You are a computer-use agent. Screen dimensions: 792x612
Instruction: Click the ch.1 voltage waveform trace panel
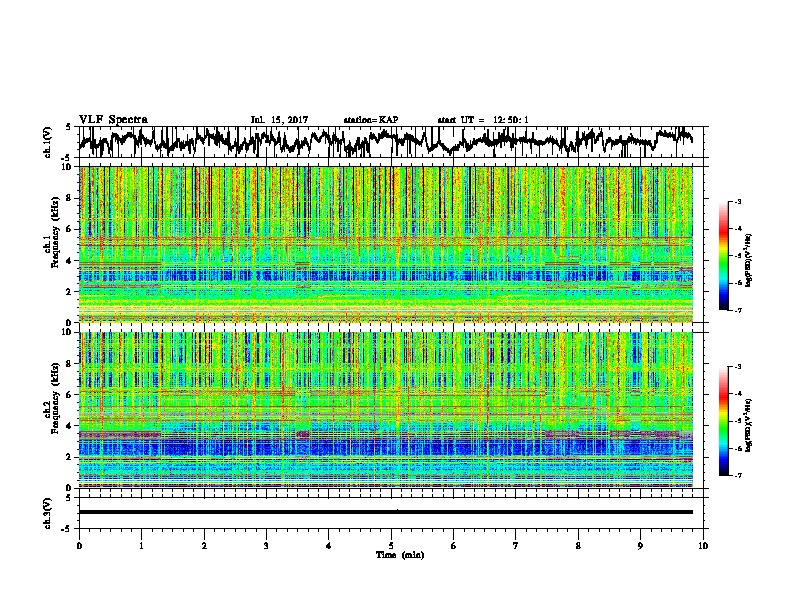(393, 142)
